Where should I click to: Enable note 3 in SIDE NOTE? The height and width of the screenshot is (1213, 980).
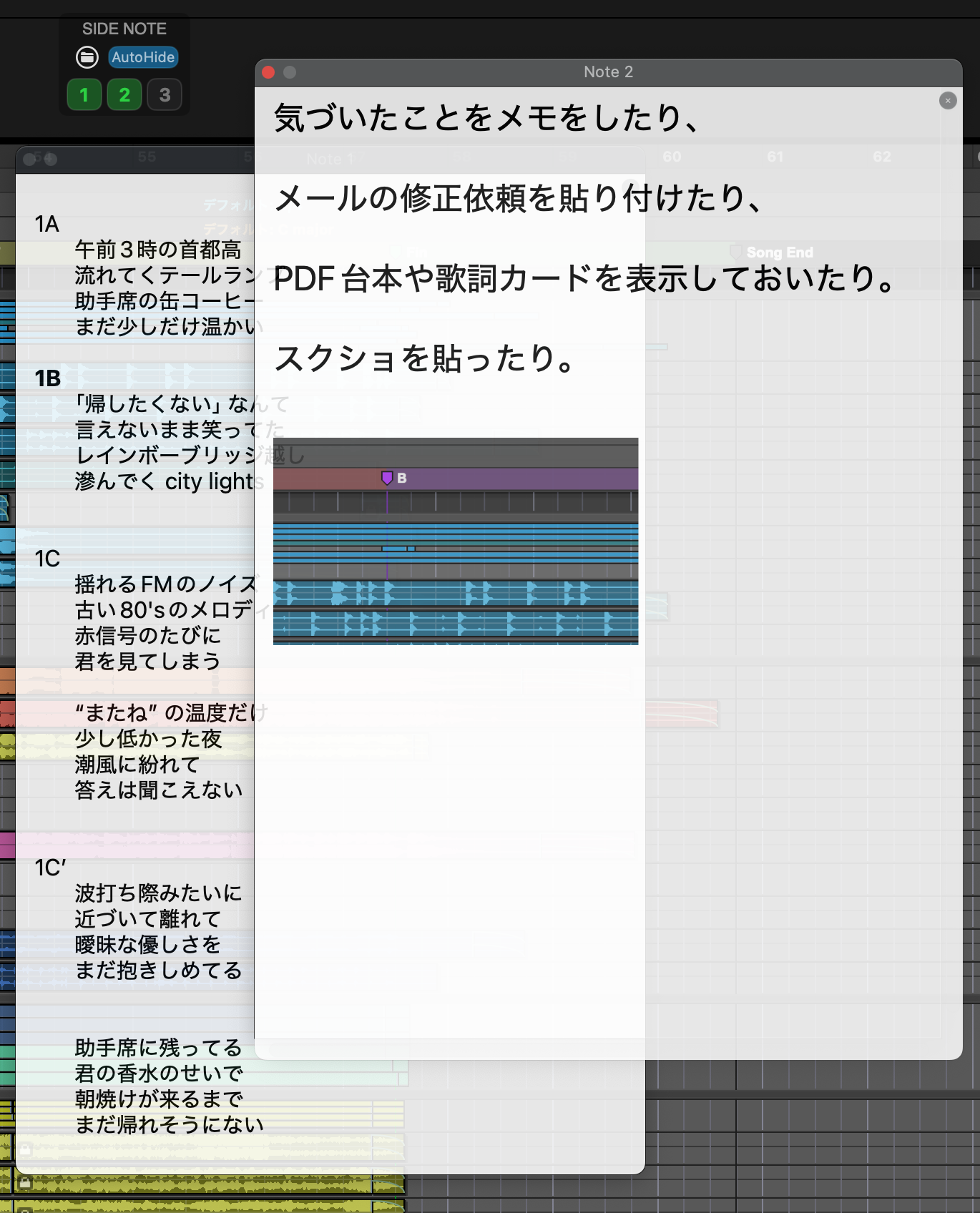pyautogui.click(x=165, y=94)
